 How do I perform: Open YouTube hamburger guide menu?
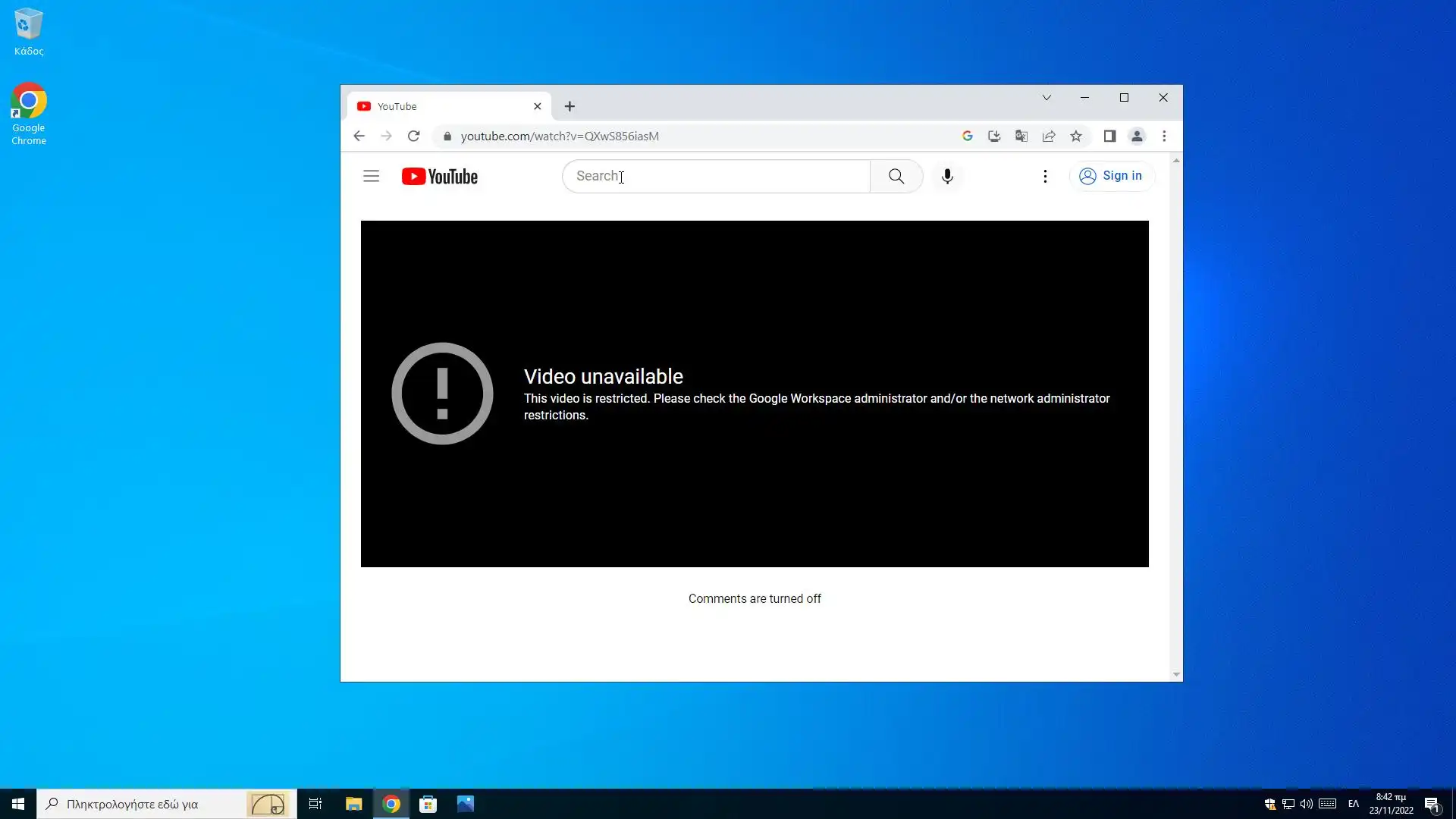tap(371, 176)
